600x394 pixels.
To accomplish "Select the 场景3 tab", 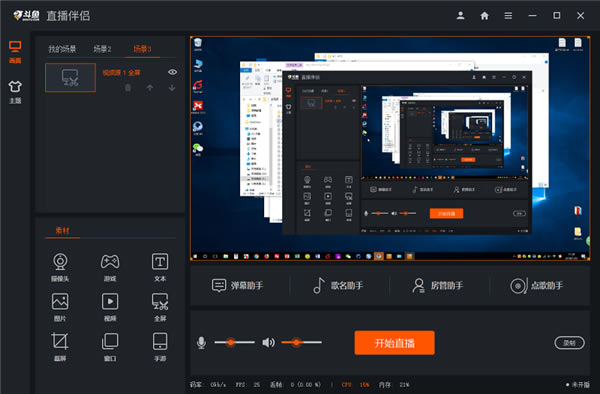I will [142, 49].
